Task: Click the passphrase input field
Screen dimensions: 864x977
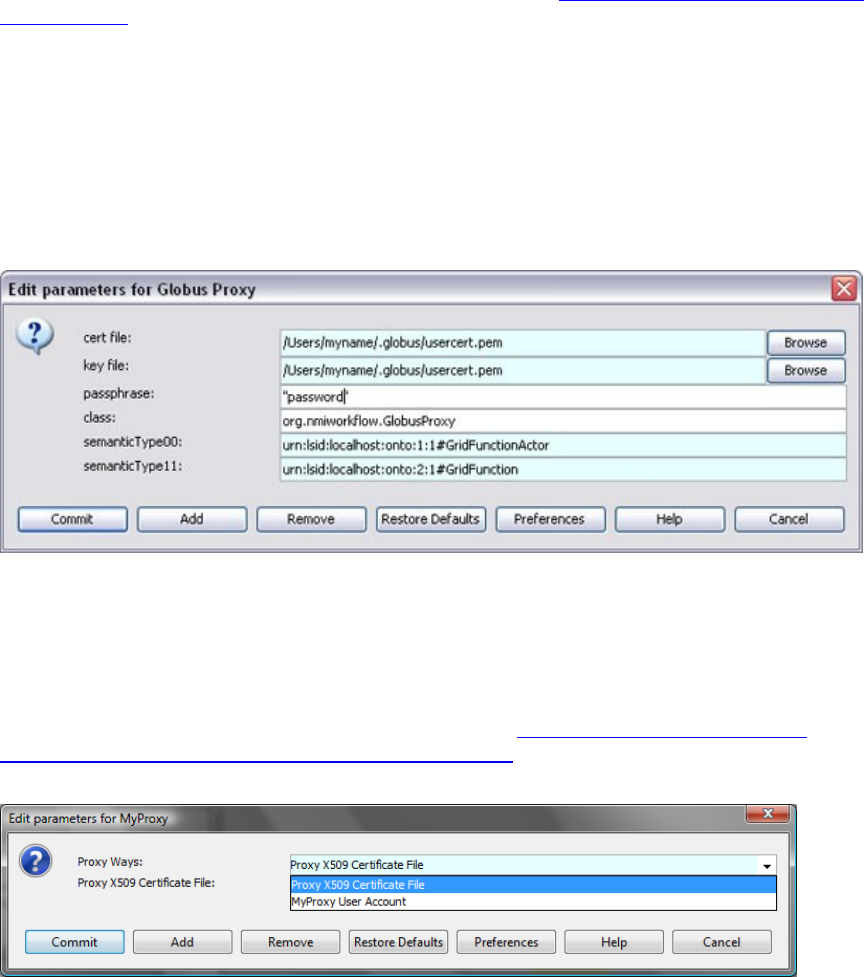Action: (x=563, y=397)
